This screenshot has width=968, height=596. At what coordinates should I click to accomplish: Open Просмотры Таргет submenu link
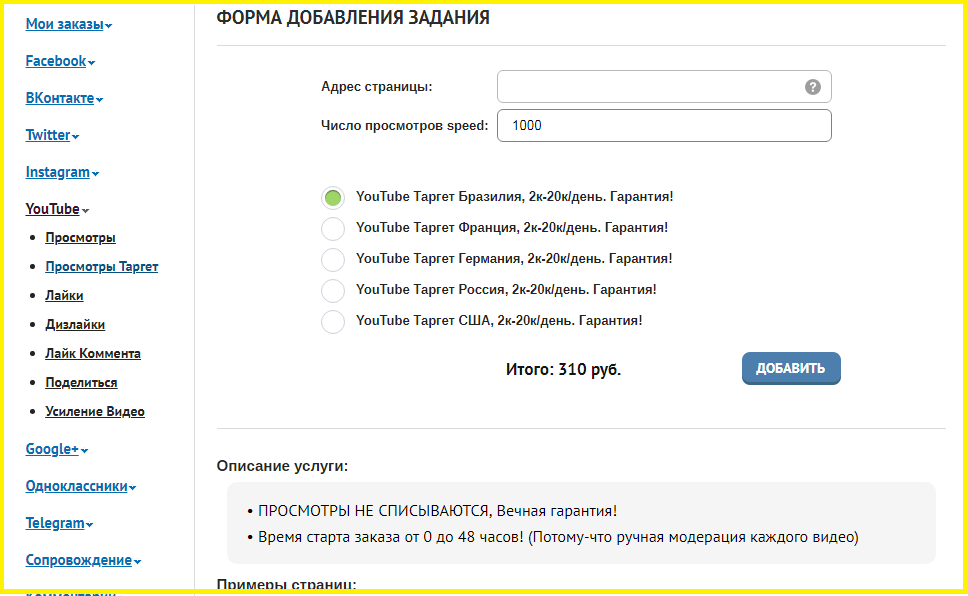(102, 267)
